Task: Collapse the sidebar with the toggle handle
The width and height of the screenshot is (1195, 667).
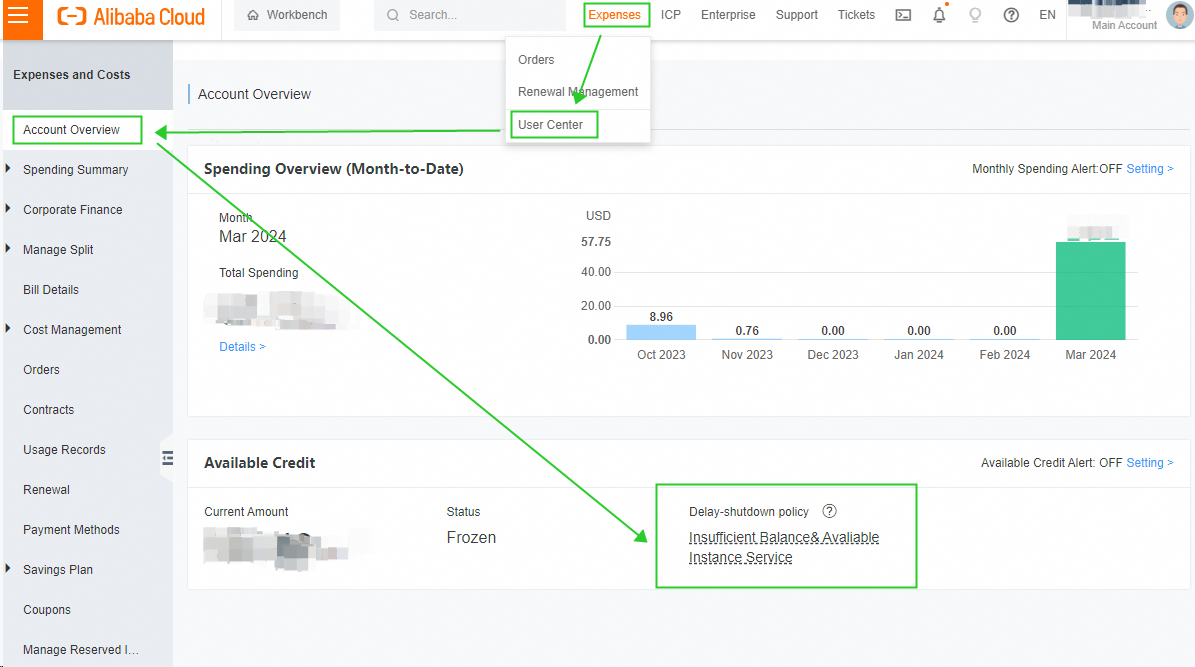Action: coord(167,458)
